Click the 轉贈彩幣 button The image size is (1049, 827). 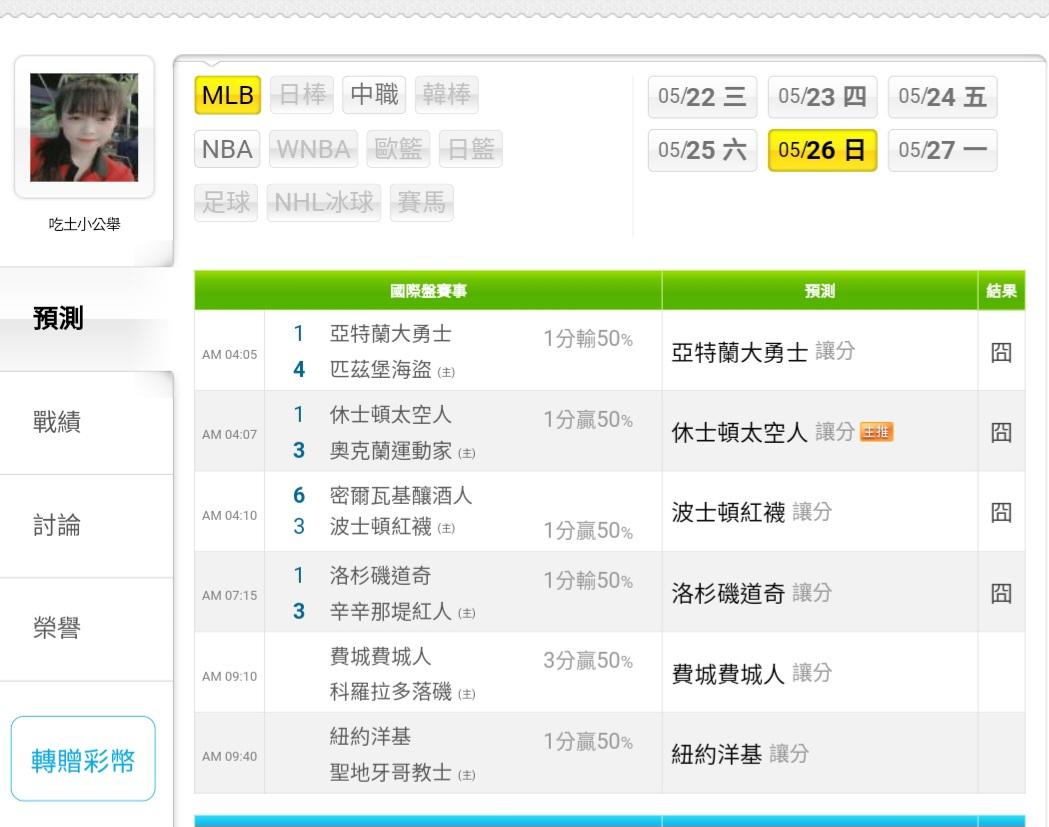(83, 759)
